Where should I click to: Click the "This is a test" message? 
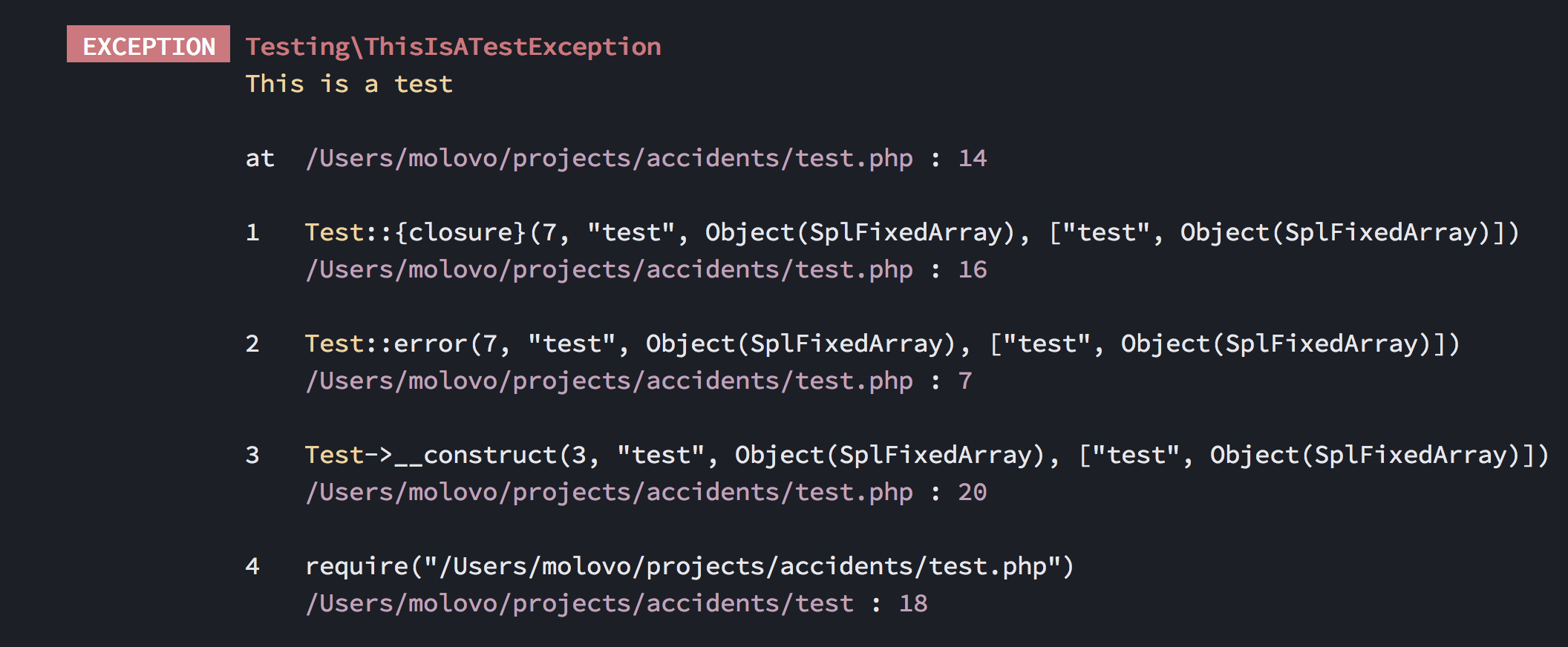point(349,84)
